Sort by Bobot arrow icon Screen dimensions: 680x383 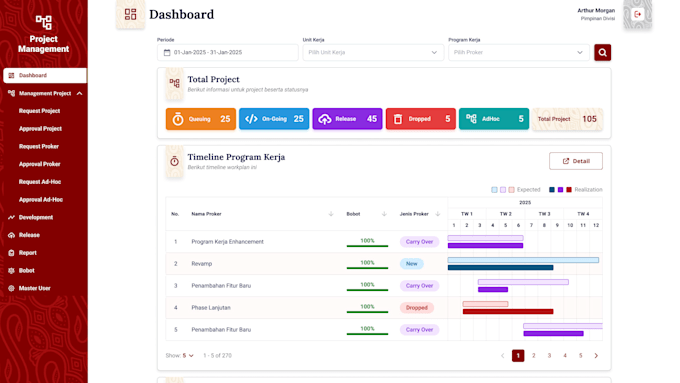384,214
